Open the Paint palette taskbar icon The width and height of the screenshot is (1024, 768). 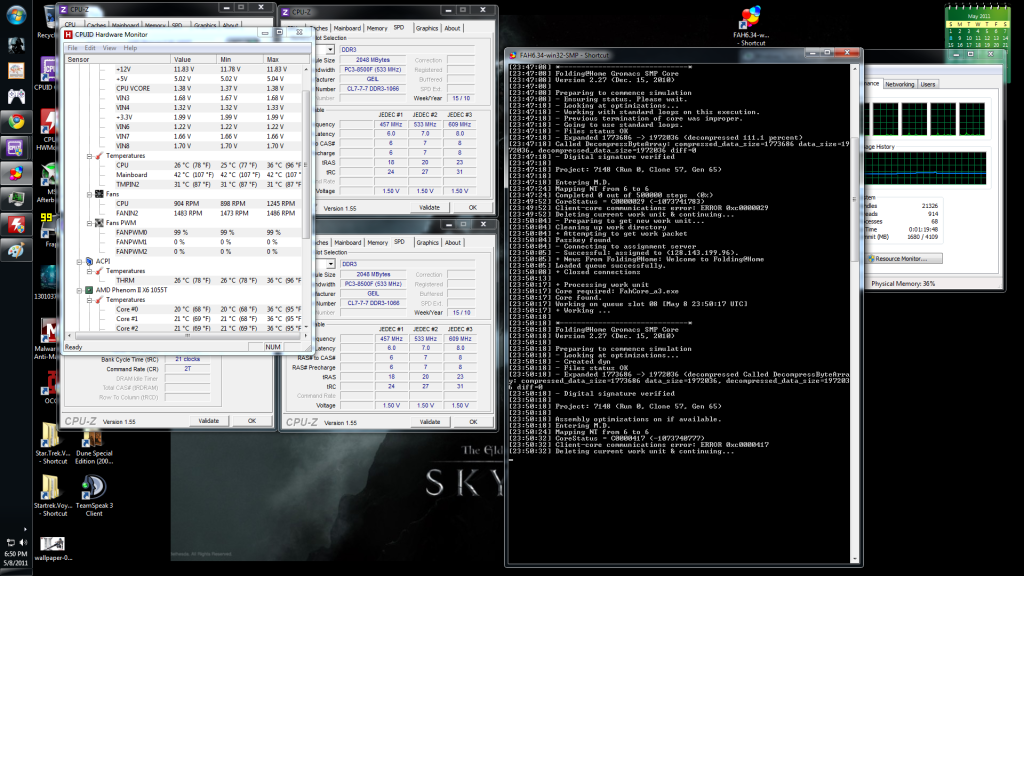(x=16, y=250)
